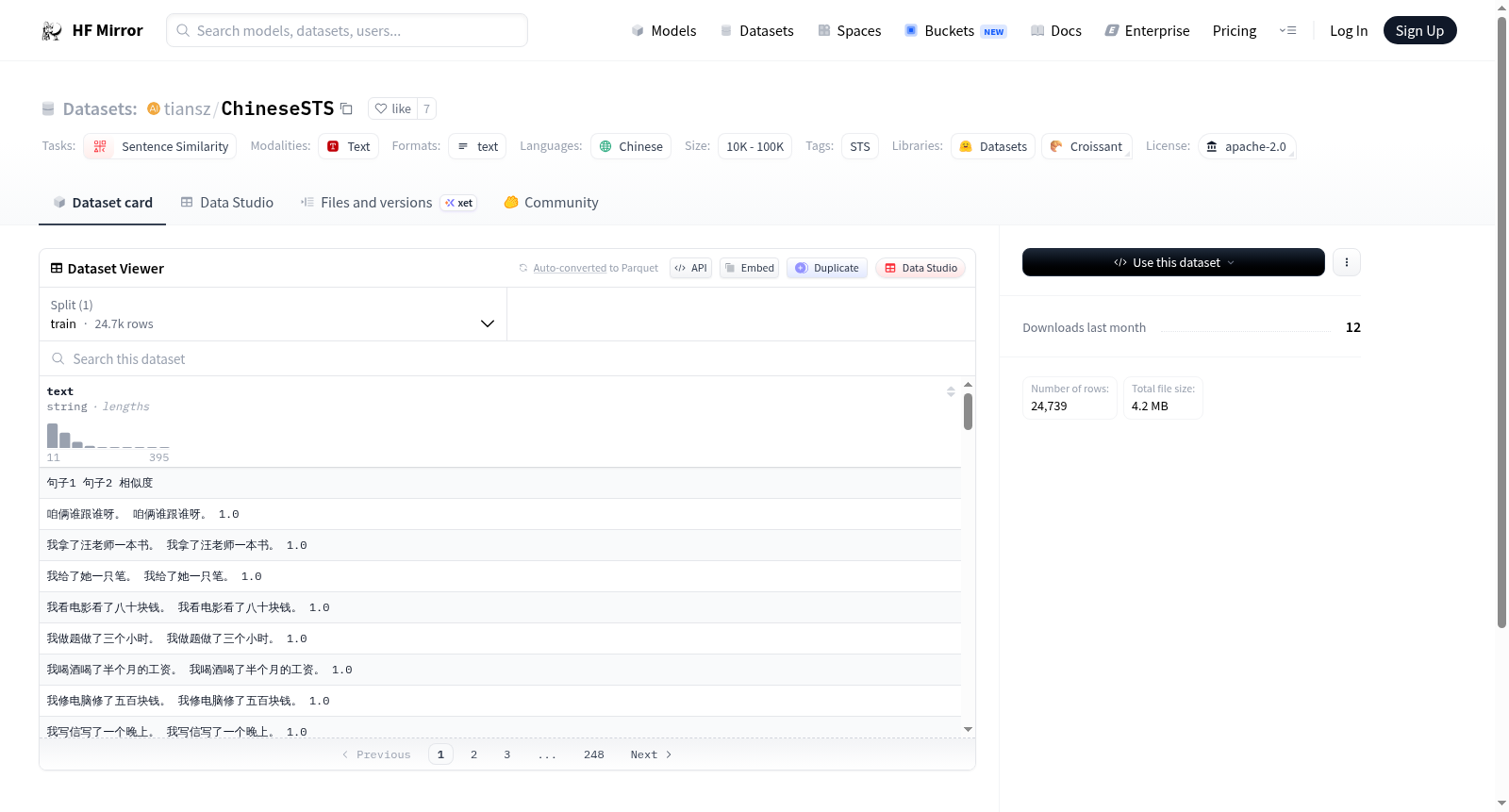Expand the Use this dataset dropdown

(x=1173, y=262)
